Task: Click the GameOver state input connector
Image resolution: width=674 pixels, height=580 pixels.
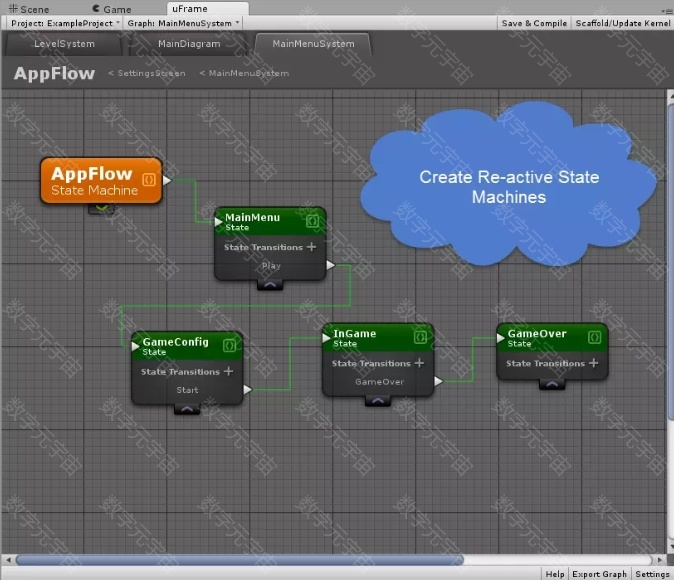Action: (x=500, y=338)
